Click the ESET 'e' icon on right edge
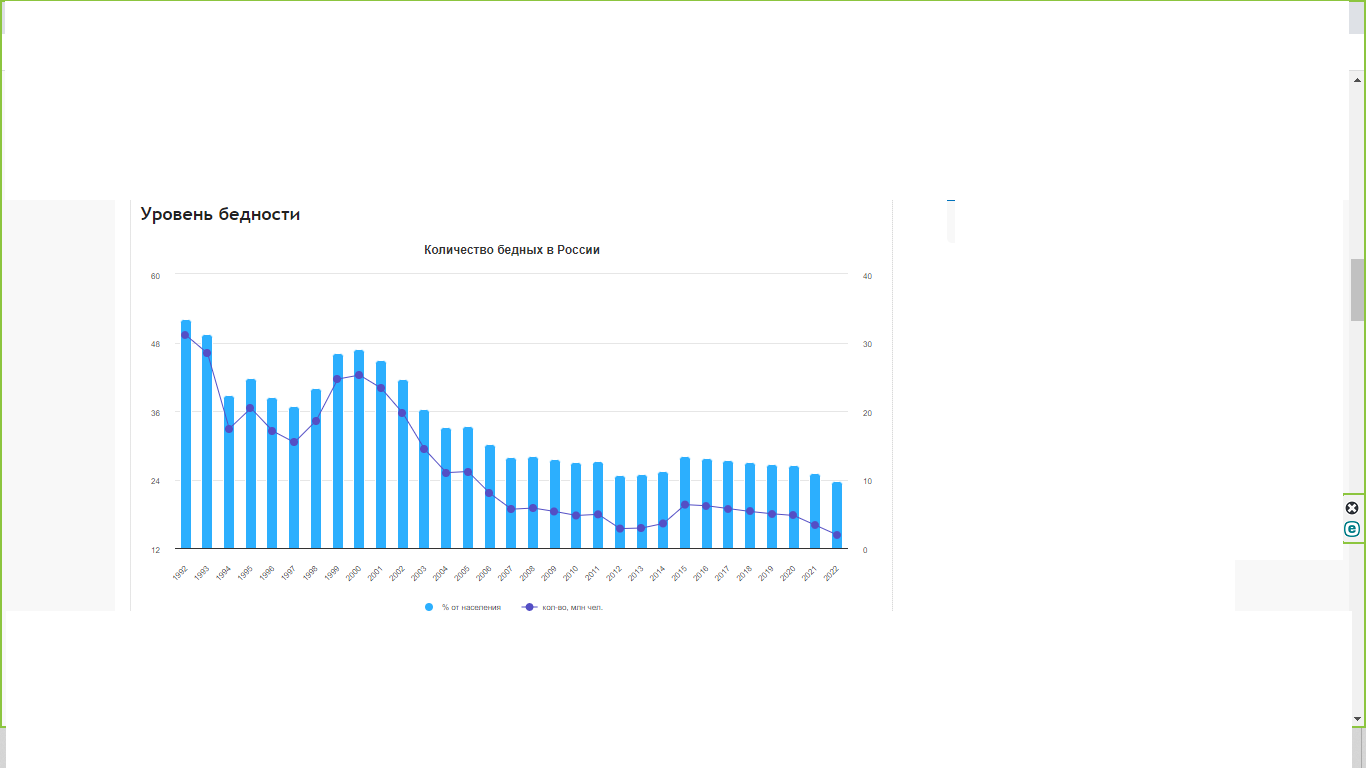The image size is (1366, 768). coord(1352,529)
